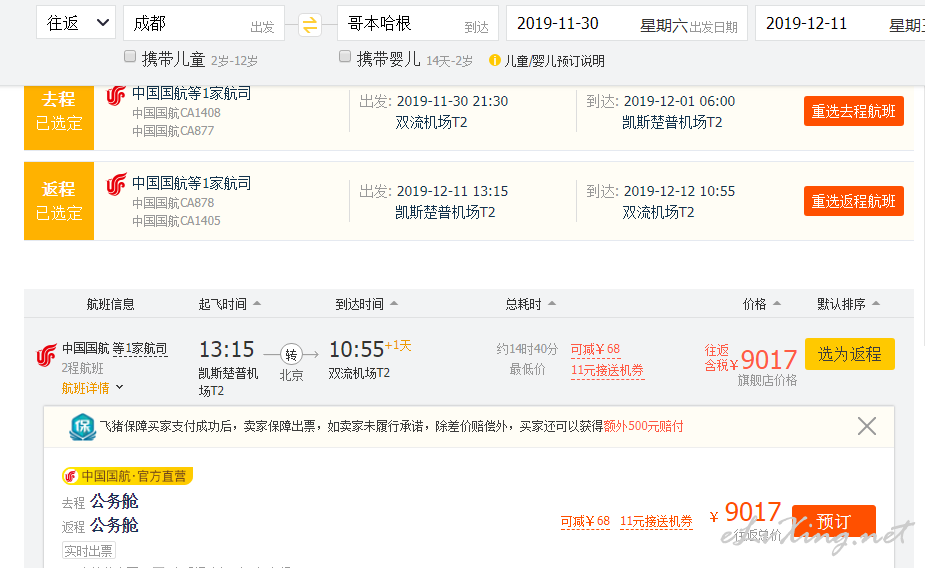Open 默认排序 sort option
Viewport: 925px width, 568px height.
848,304
